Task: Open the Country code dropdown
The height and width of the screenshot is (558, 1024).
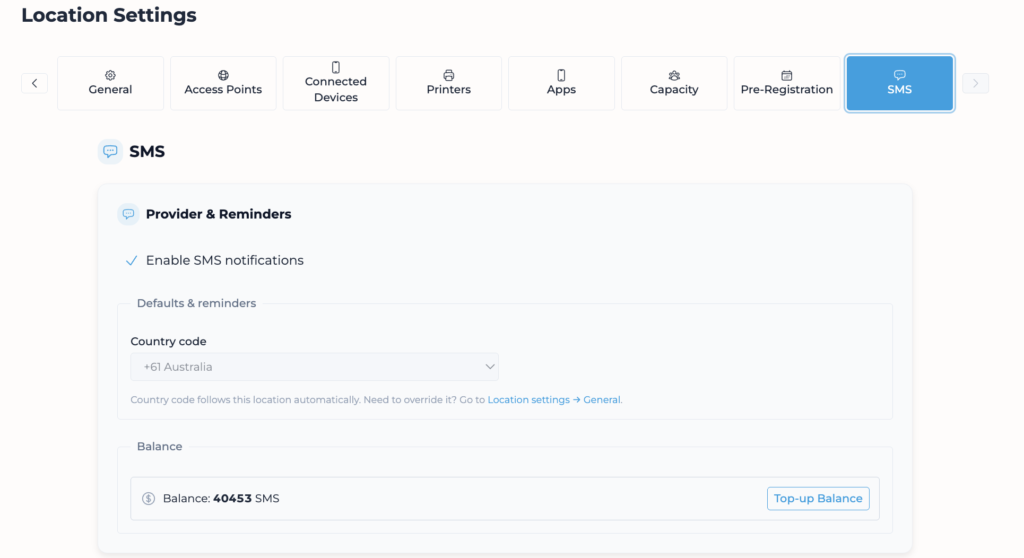Action: pos(314,367)
